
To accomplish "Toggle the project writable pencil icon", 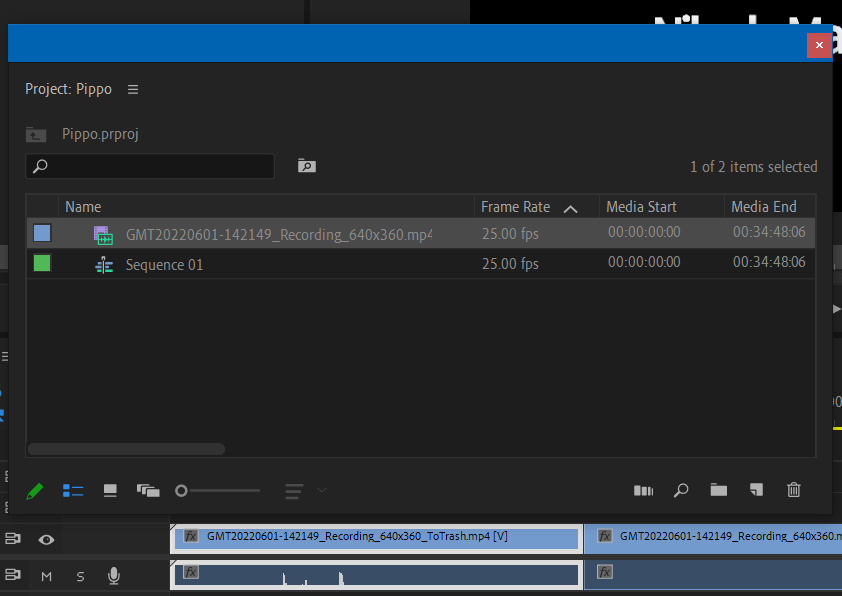I will tap(35, 490).
